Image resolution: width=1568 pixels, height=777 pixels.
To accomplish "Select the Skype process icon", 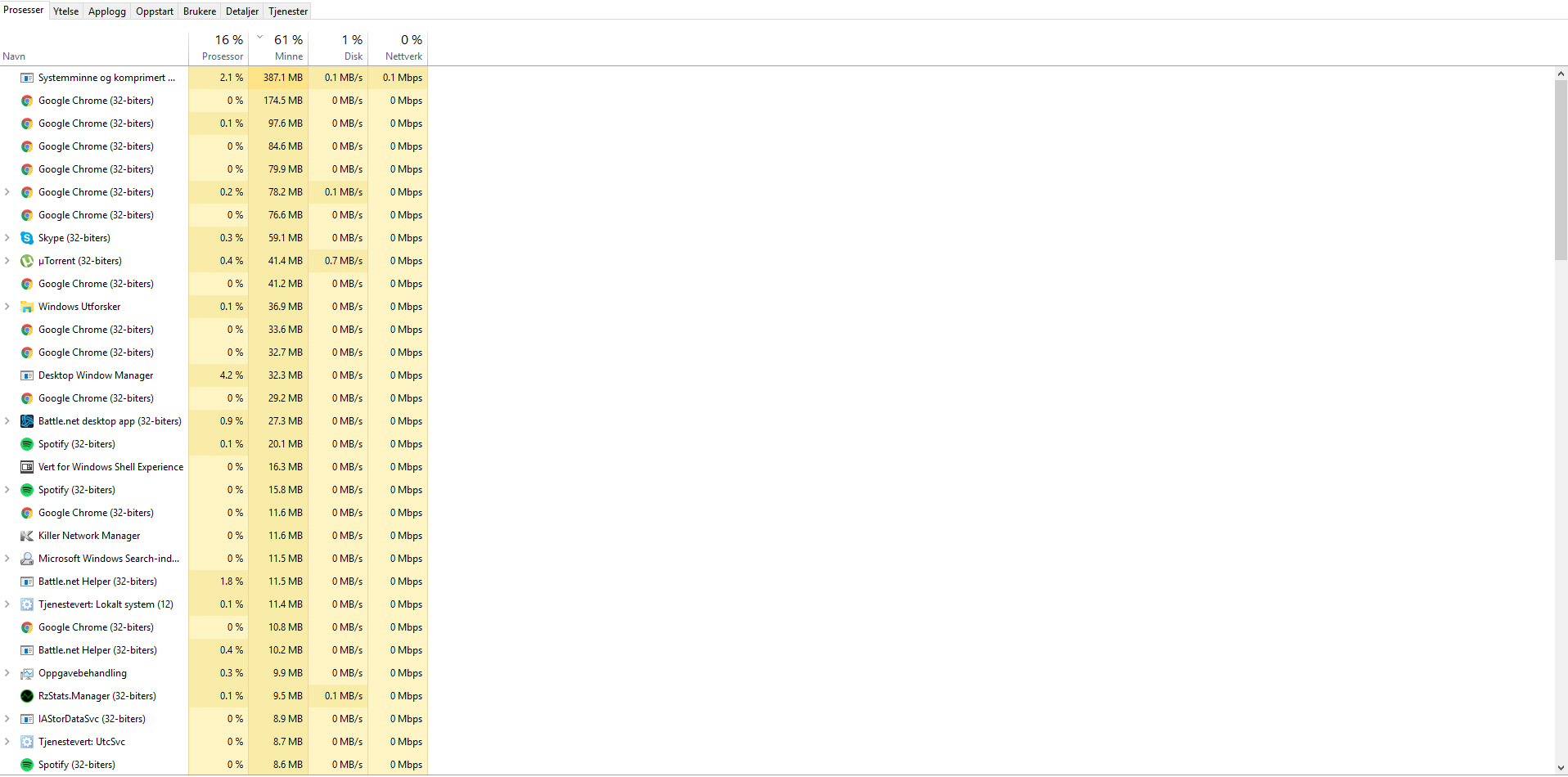I will pos(27,238).
